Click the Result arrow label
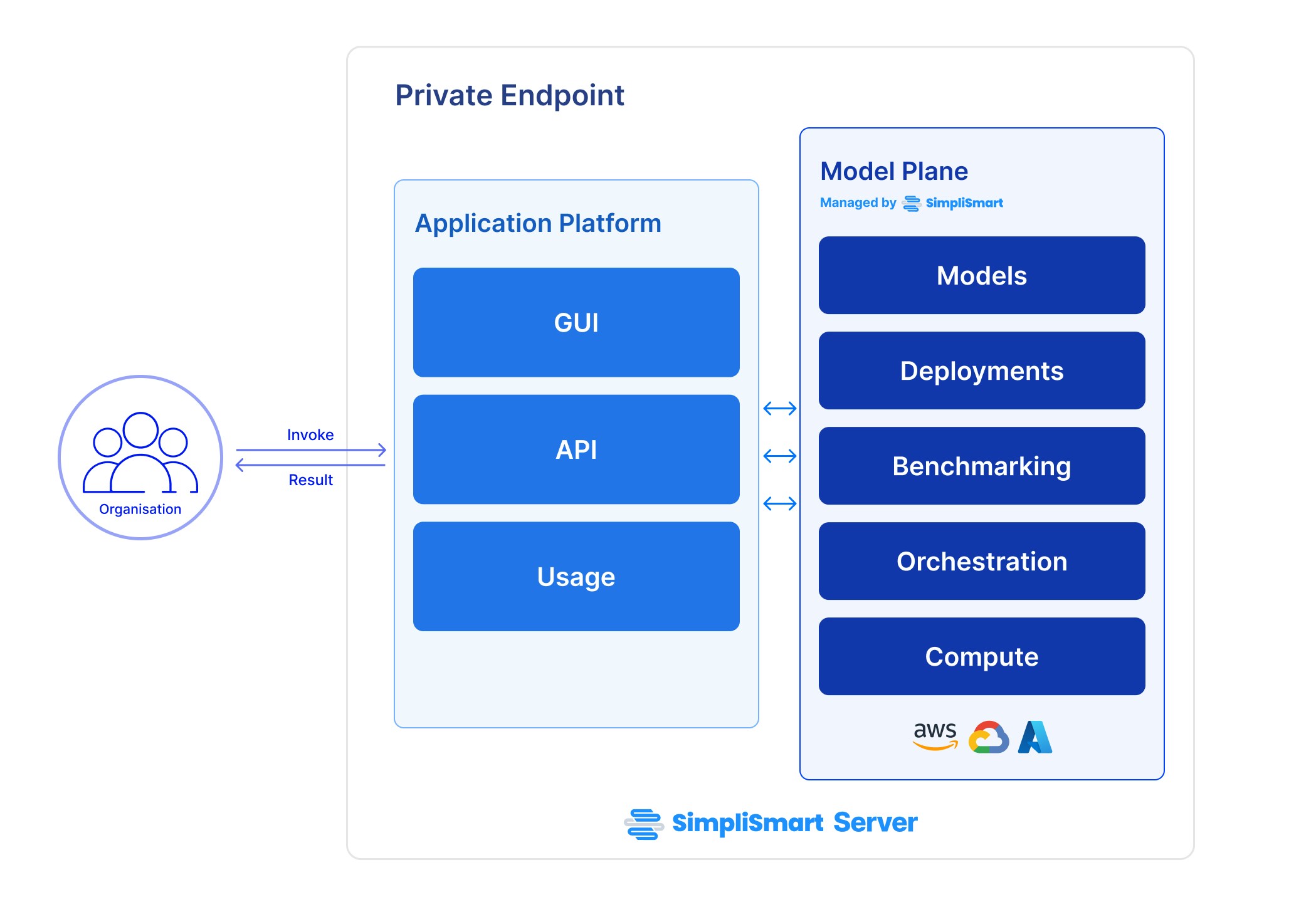This screenshot has width=1316, height=897. point(310,480)
